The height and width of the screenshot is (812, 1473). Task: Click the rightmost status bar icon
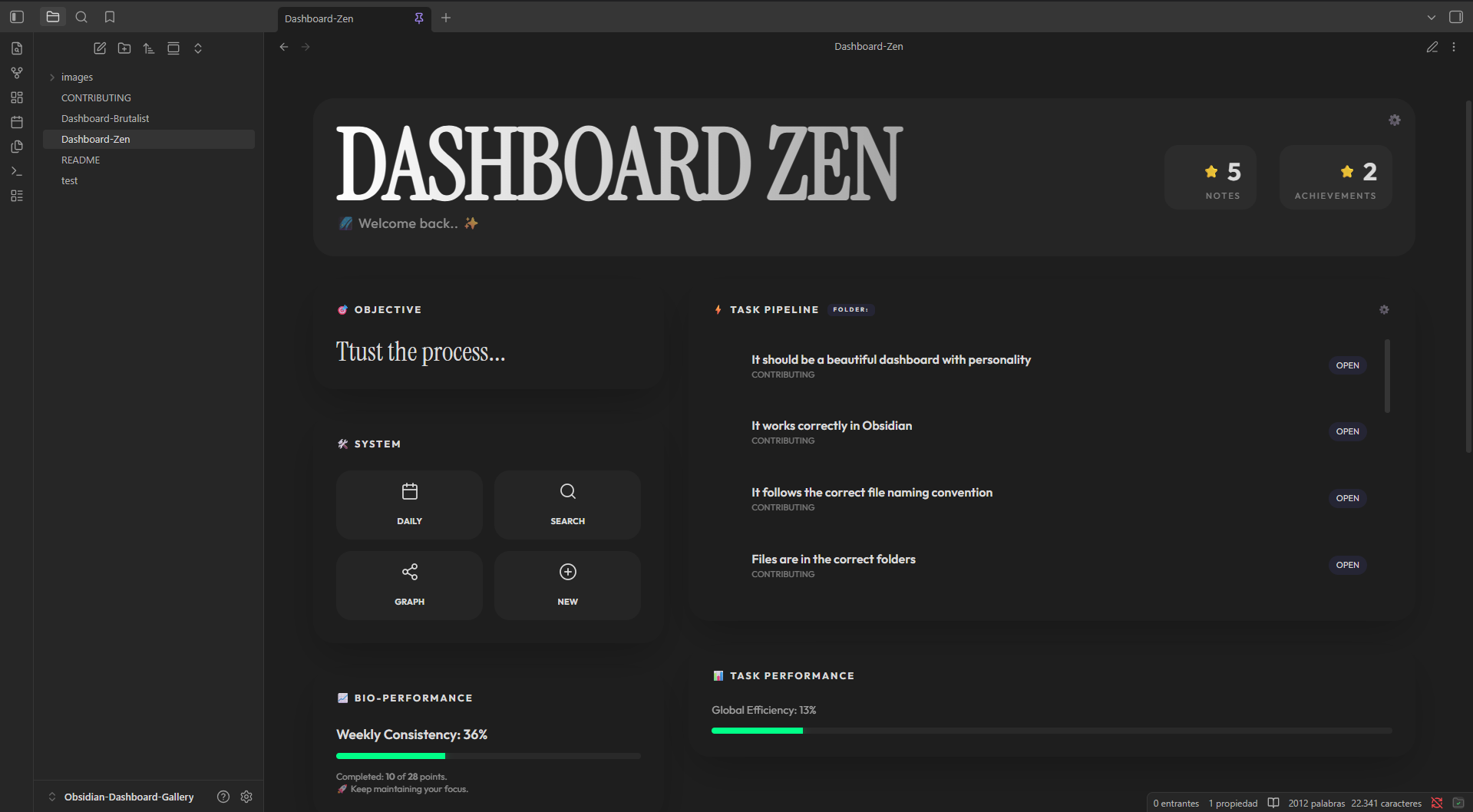pos(1458,803)
